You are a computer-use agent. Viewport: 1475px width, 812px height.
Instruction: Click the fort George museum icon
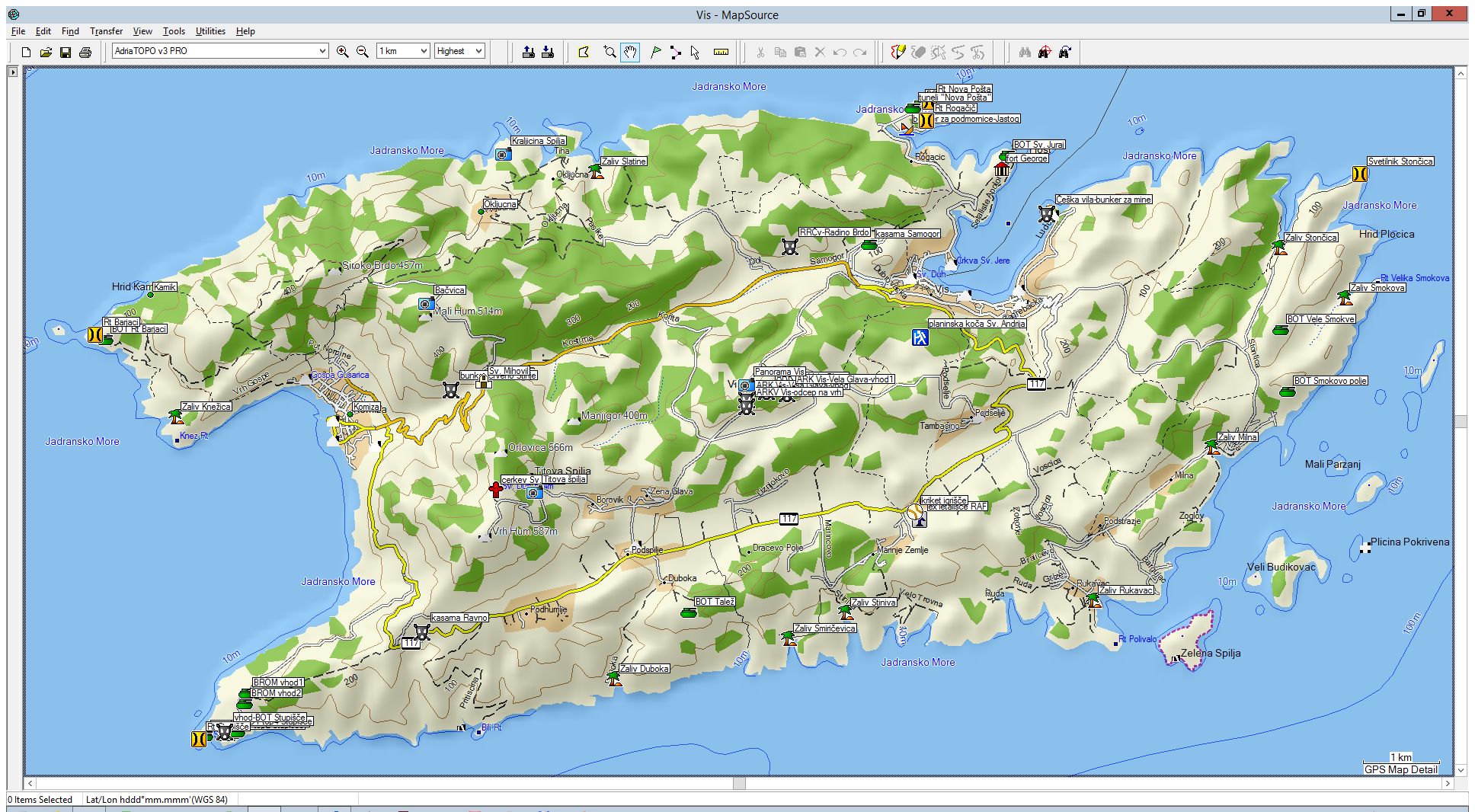[1002, 168]
